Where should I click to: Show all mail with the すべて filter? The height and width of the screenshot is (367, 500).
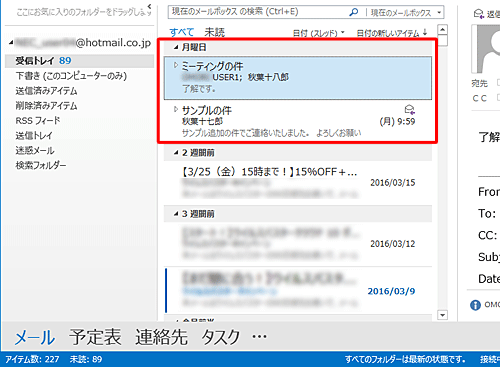182,32
